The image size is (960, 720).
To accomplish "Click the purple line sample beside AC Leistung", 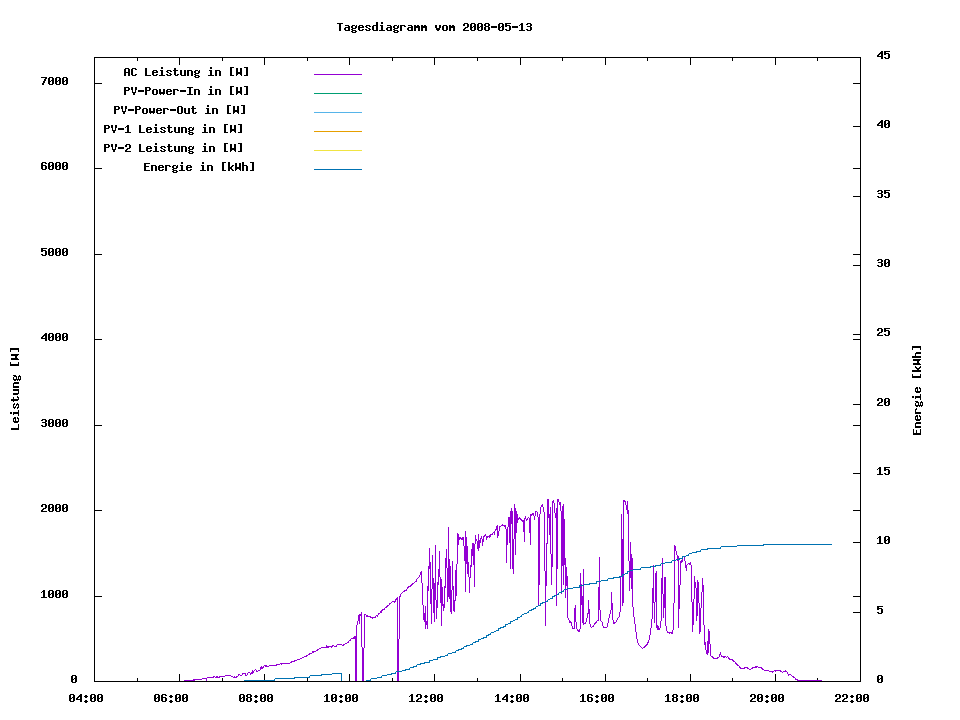I will click(x=337, y=74).
